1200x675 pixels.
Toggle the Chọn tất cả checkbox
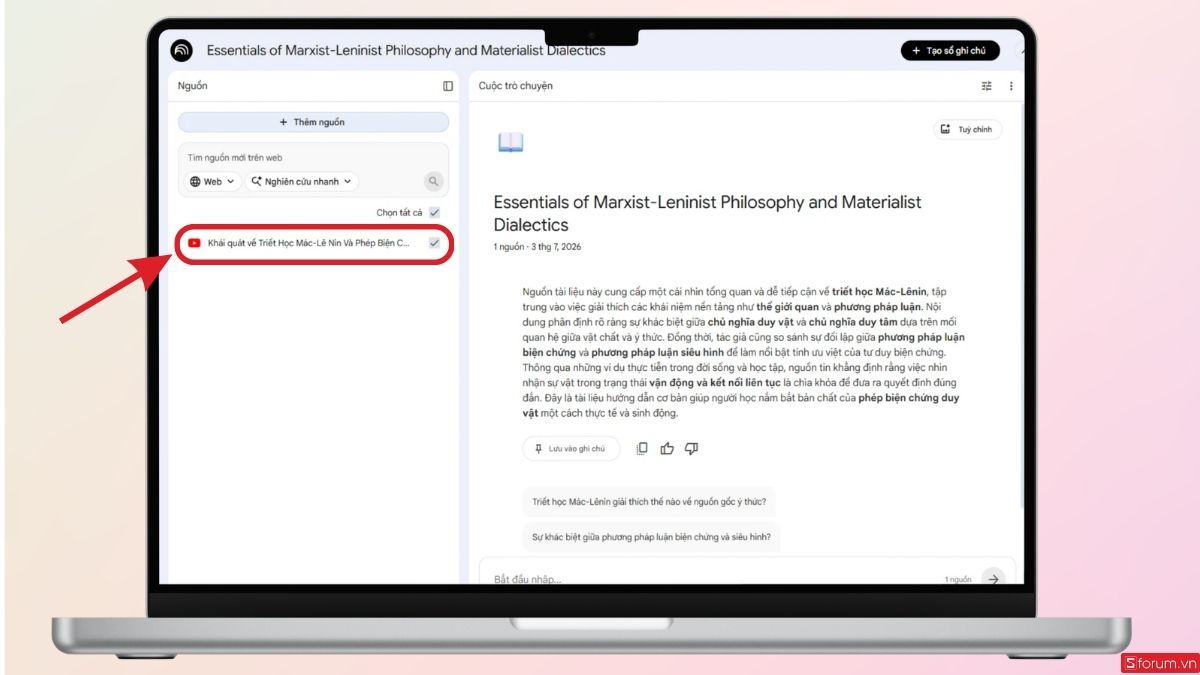tap(434, 212)
